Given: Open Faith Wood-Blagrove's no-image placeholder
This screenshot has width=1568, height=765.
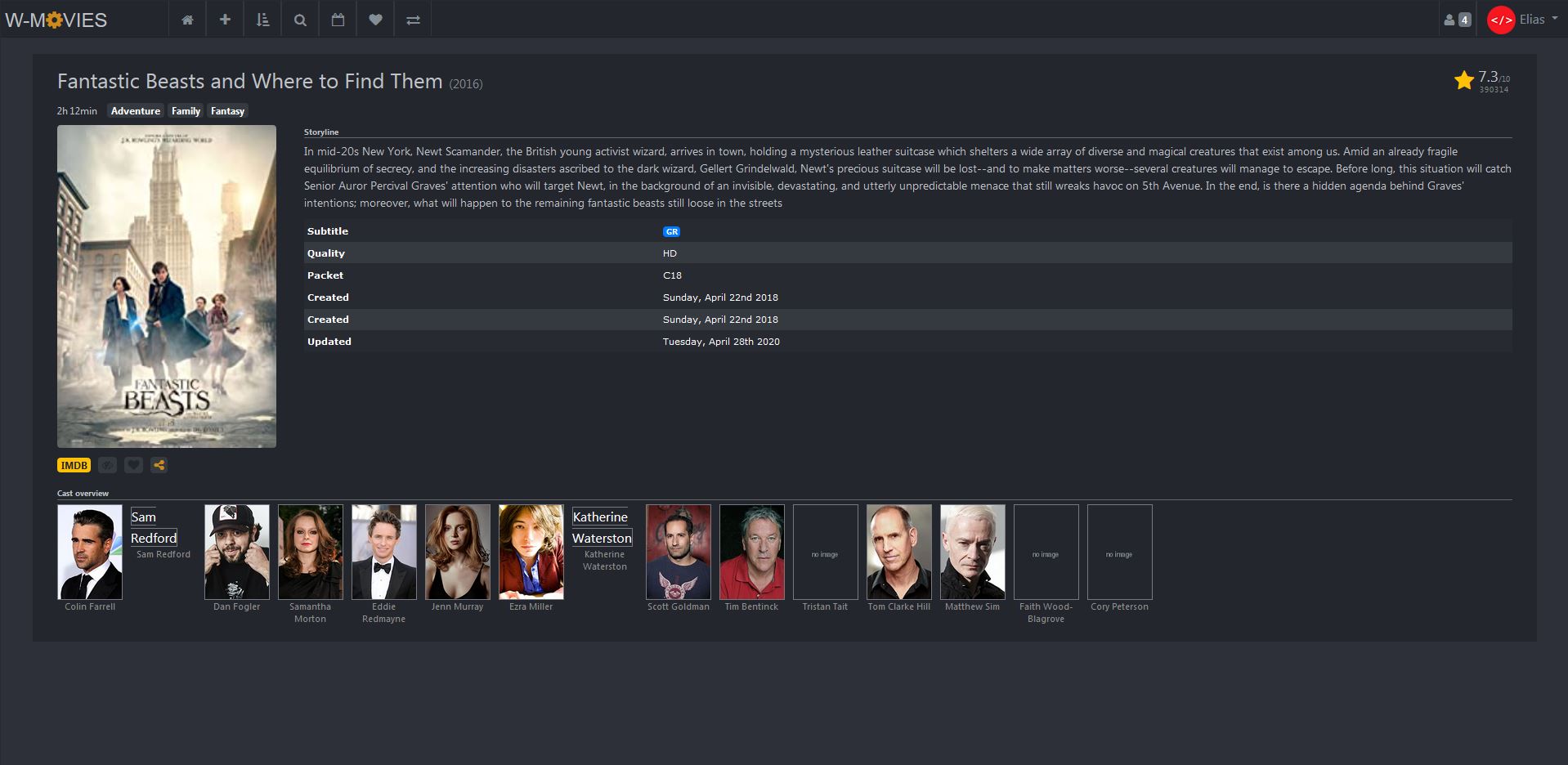Looking at the screenshot, I should click(1046, 552).
